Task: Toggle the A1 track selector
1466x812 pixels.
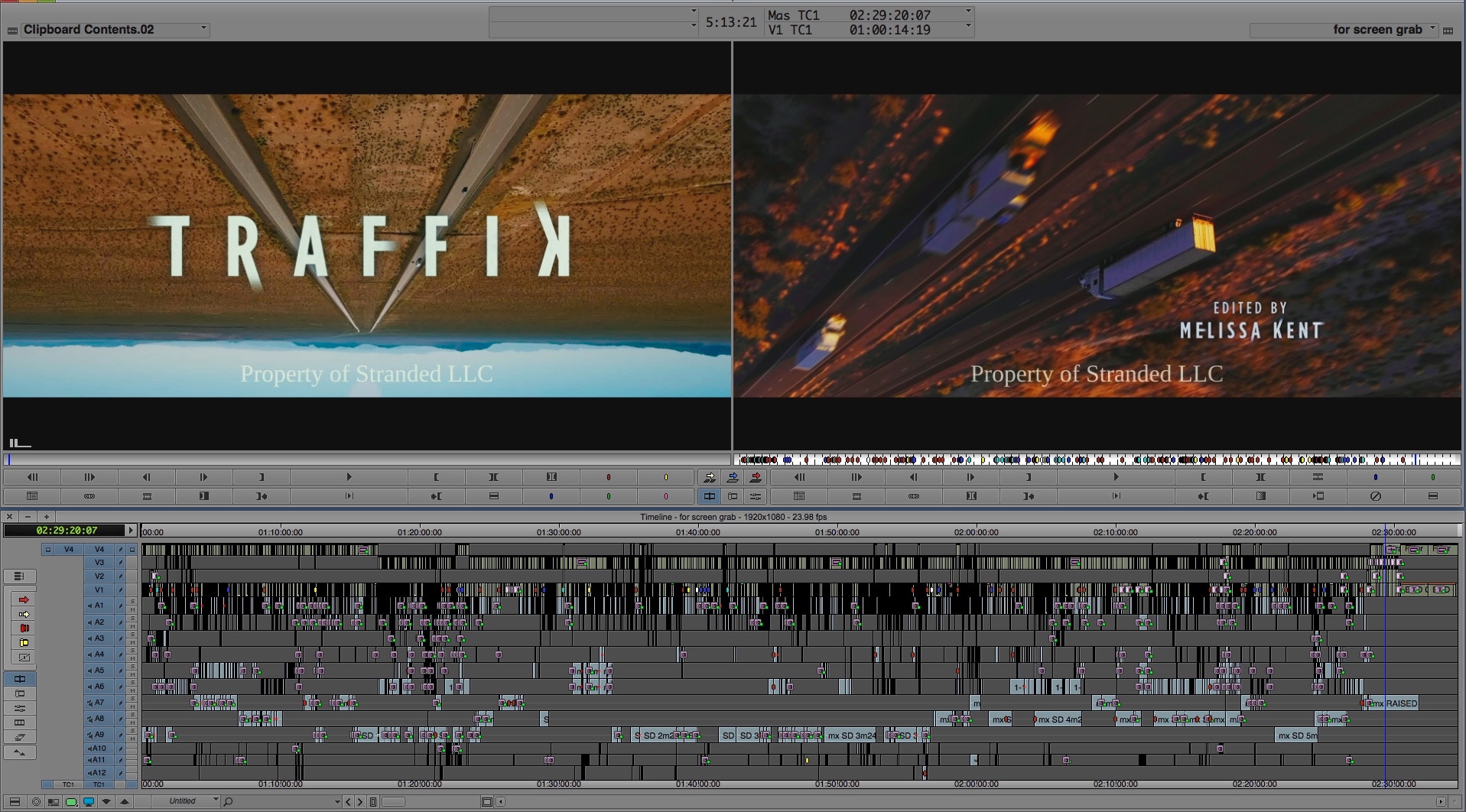Action: [x=99, y=606]
